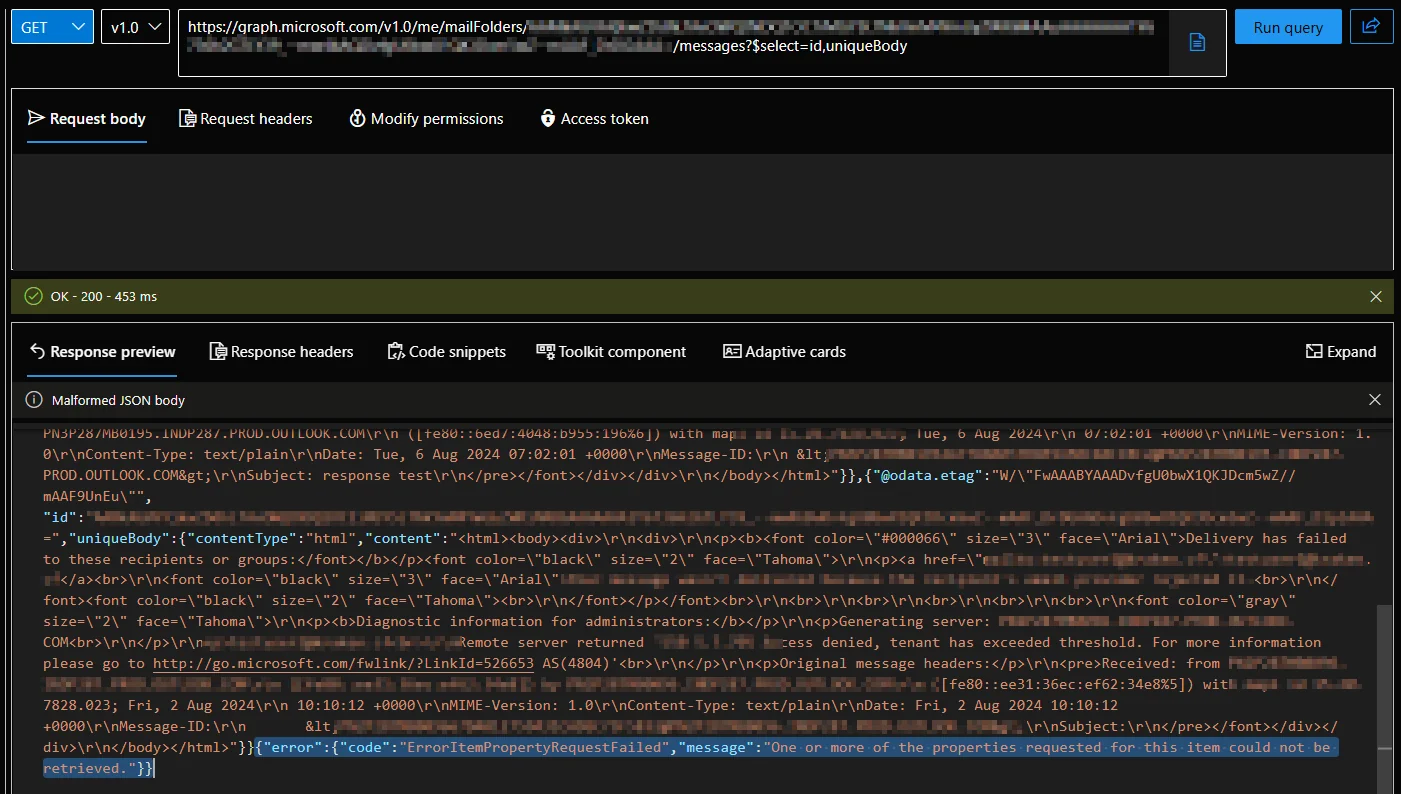The image size is (1401, 794).
Task: Open the Toolkit component tab
Action: pyautogui.click(x=611, y=352)
